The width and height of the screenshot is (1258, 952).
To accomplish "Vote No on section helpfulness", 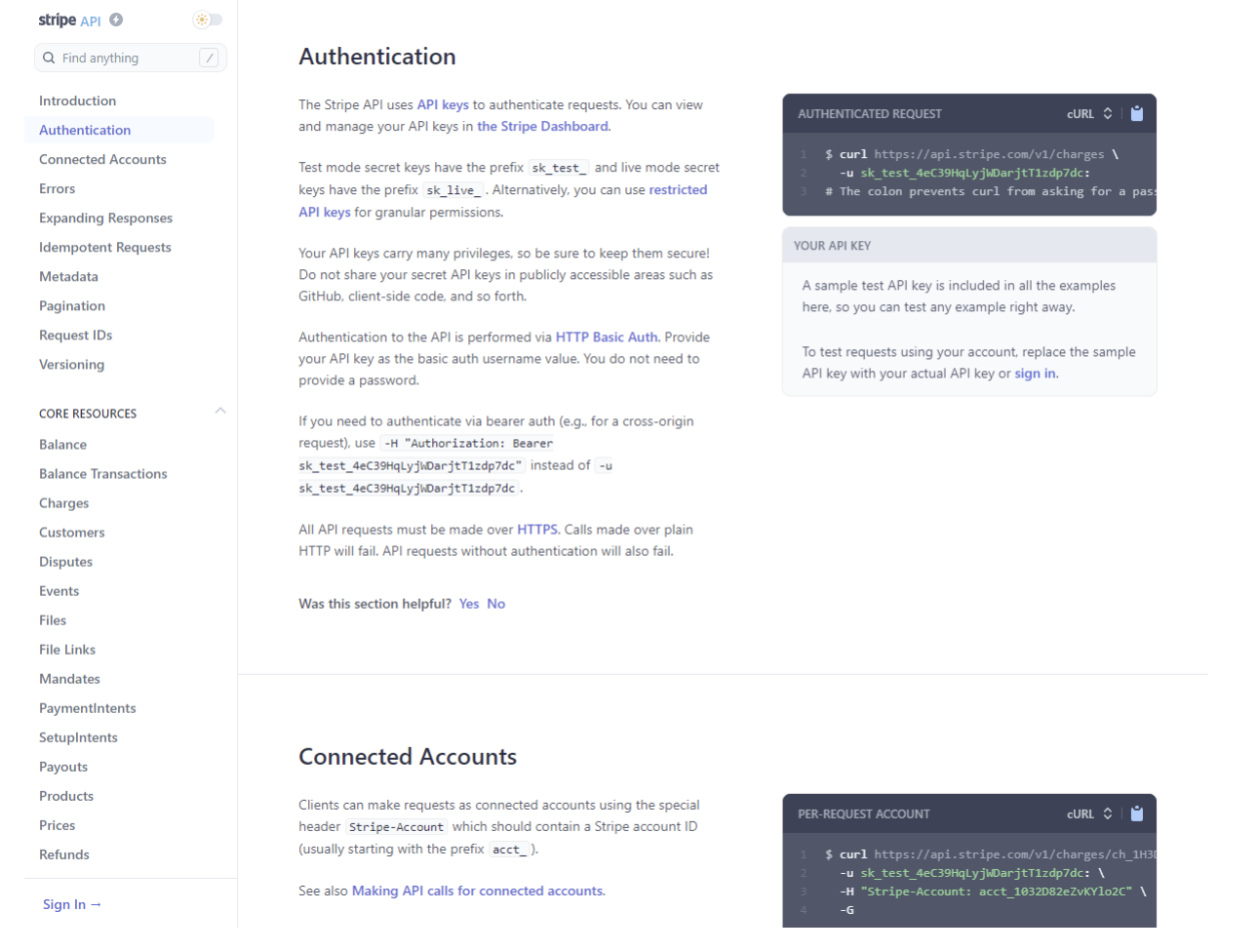I will [495, 605].
